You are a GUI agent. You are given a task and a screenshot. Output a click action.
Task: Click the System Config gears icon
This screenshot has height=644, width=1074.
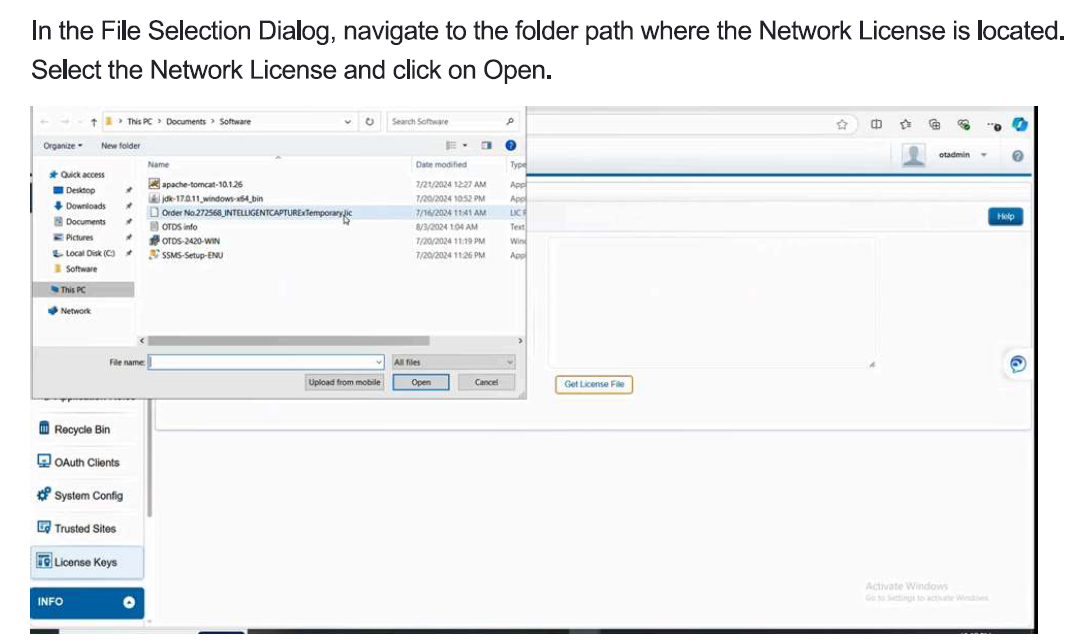pos(44,495)
